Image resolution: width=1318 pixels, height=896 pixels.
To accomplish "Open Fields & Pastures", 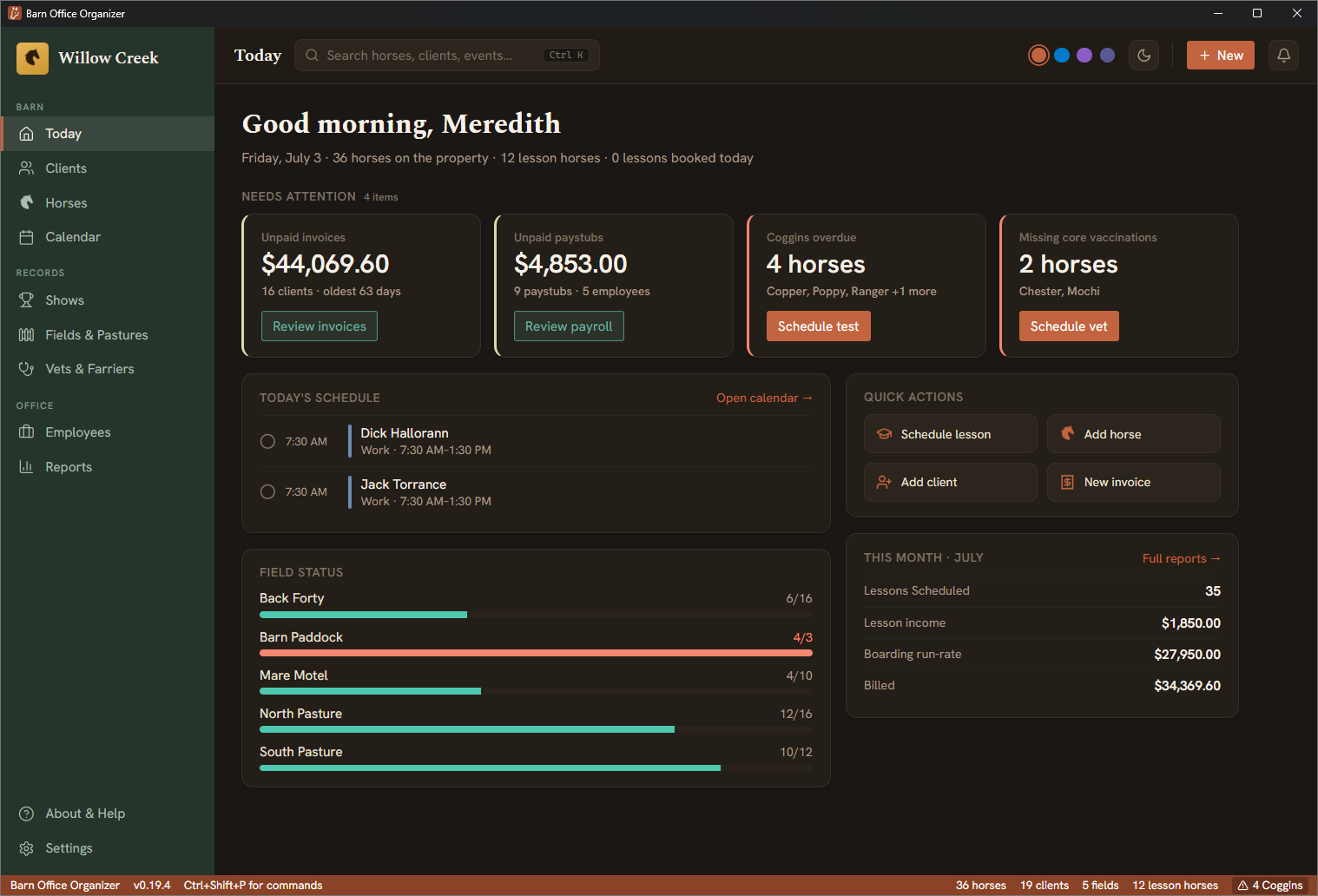I will (108, 335).
